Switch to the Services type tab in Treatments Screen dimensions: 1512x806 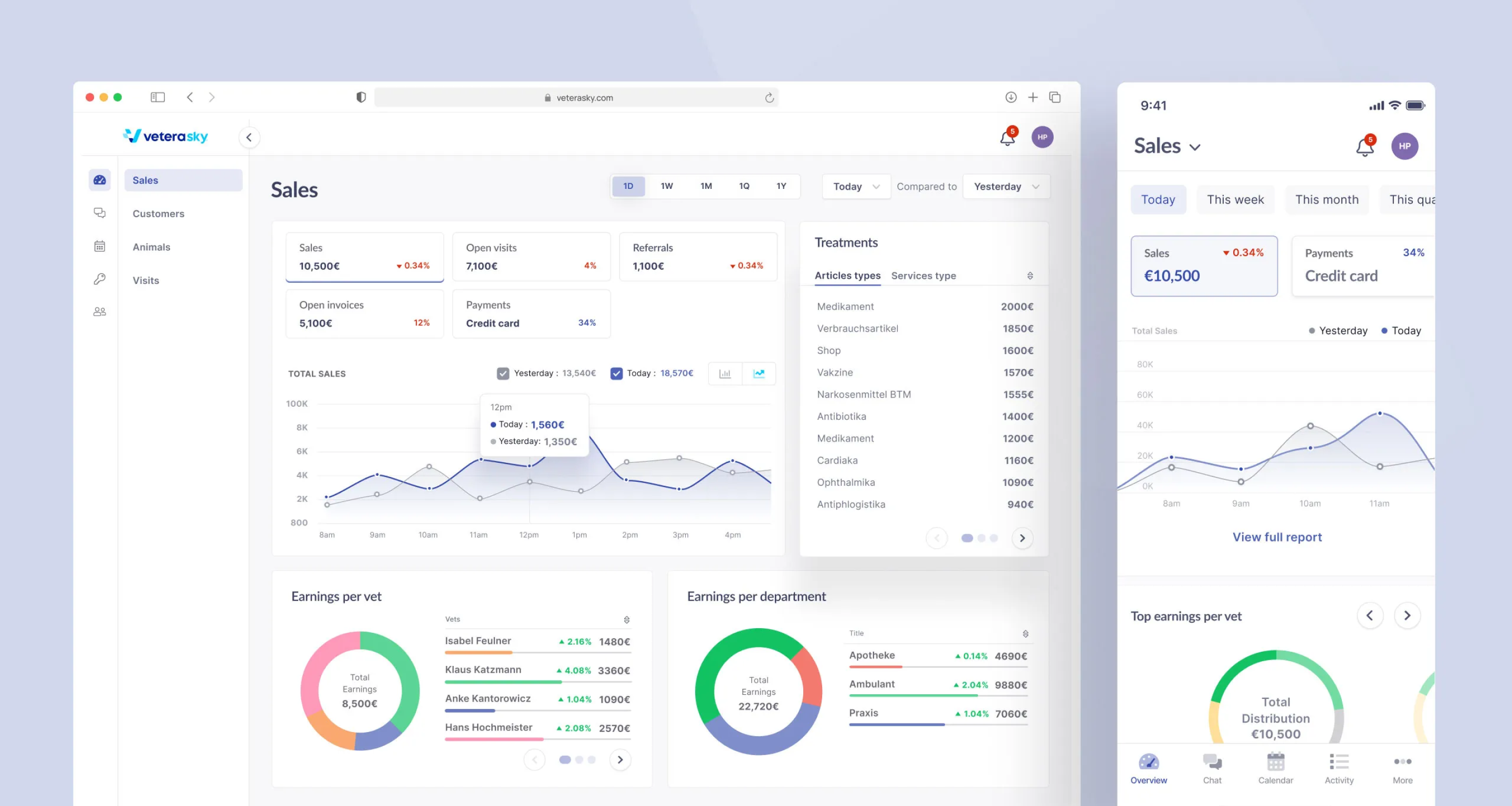tap(923, 275)
